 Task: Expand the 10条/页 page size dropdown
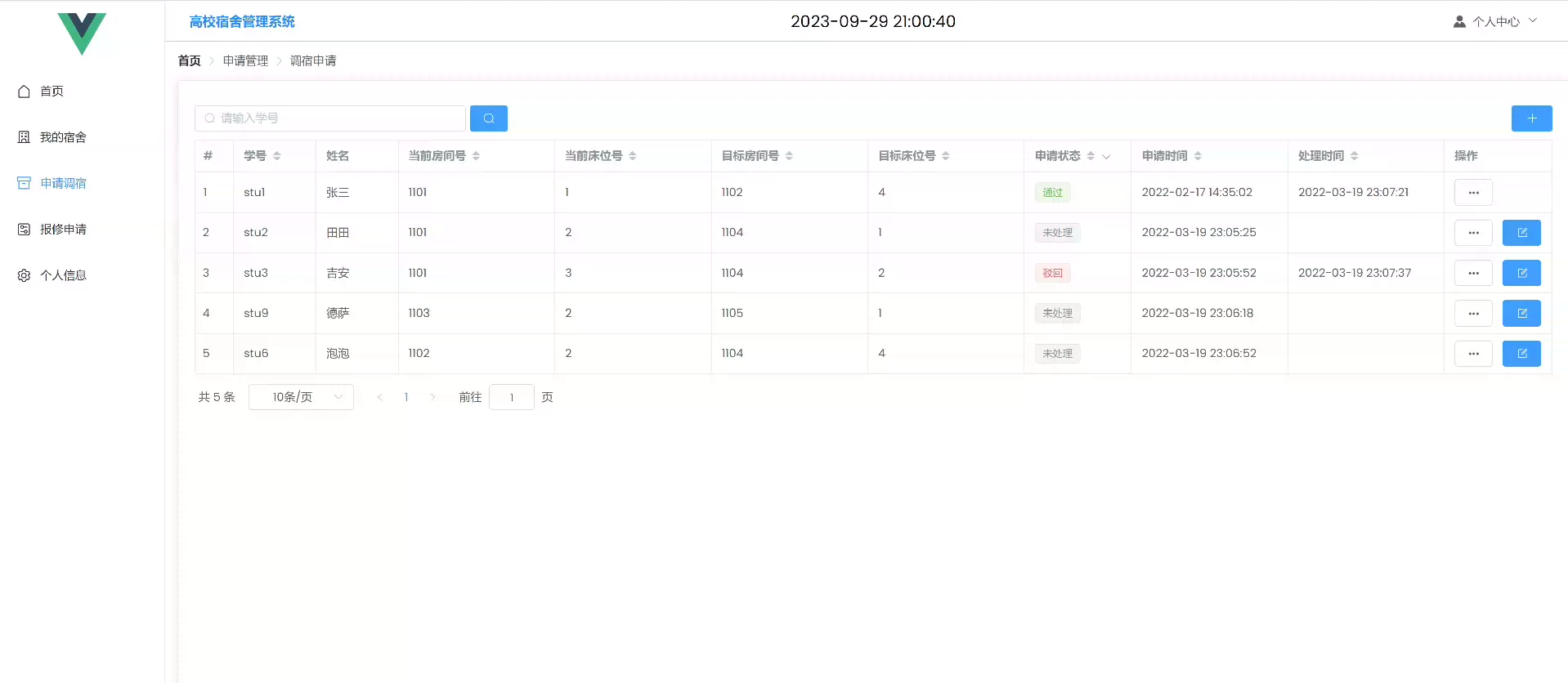(301, 397)
